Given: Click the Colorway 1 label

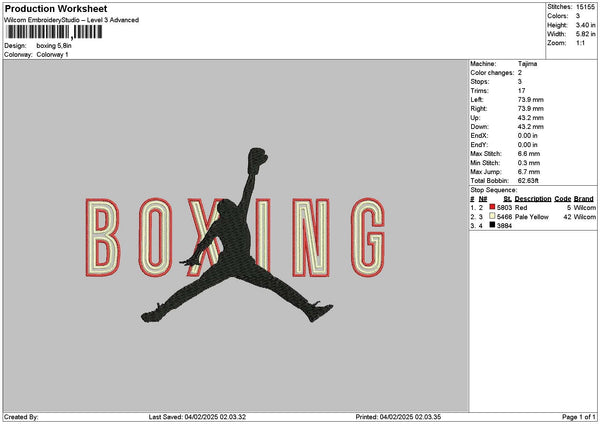Looking at the screenshot, I should 52,54.
